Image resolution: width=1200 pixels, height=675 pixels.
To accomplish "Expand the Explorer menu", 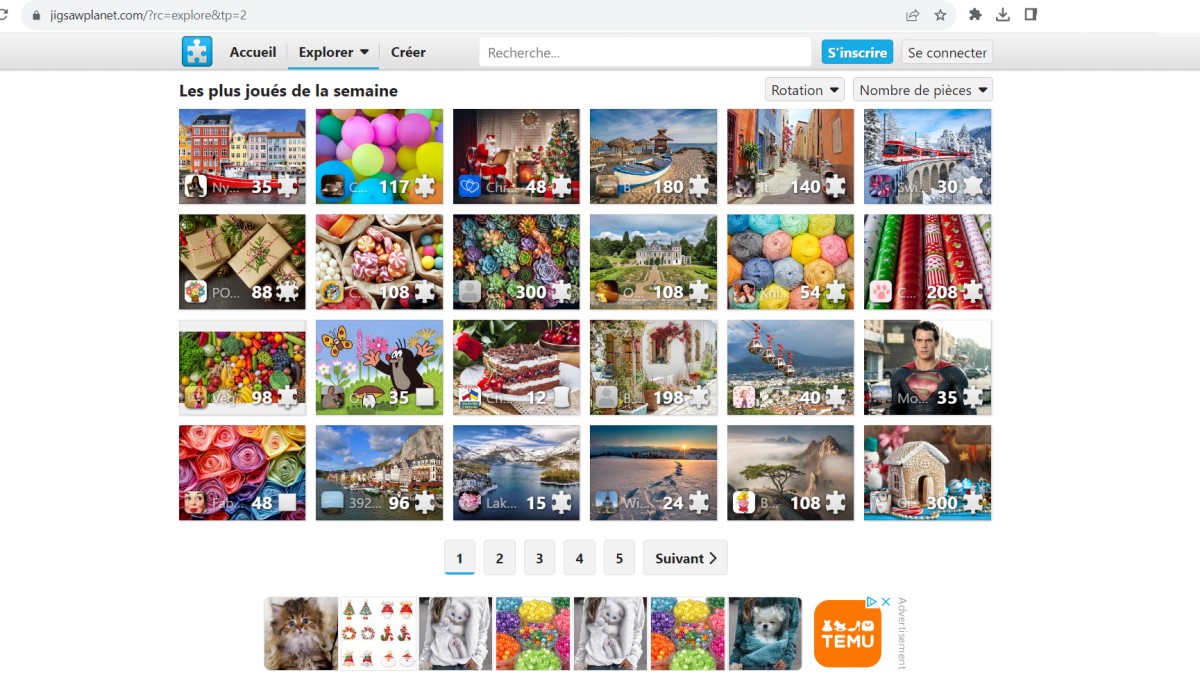I will point(334,52).
